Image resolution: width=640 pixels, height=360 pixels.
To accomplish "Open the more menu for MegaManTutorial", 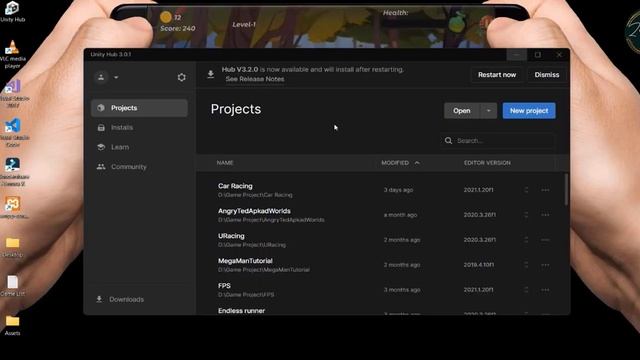I will pos(545,265).
